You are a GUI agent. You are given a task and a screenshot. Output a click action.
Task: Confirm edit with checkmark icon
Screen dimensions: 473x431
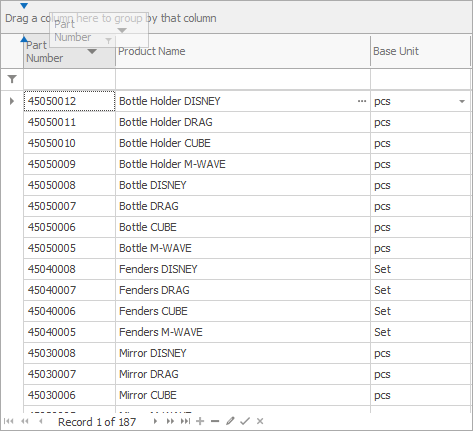click(x=245, y=421)
